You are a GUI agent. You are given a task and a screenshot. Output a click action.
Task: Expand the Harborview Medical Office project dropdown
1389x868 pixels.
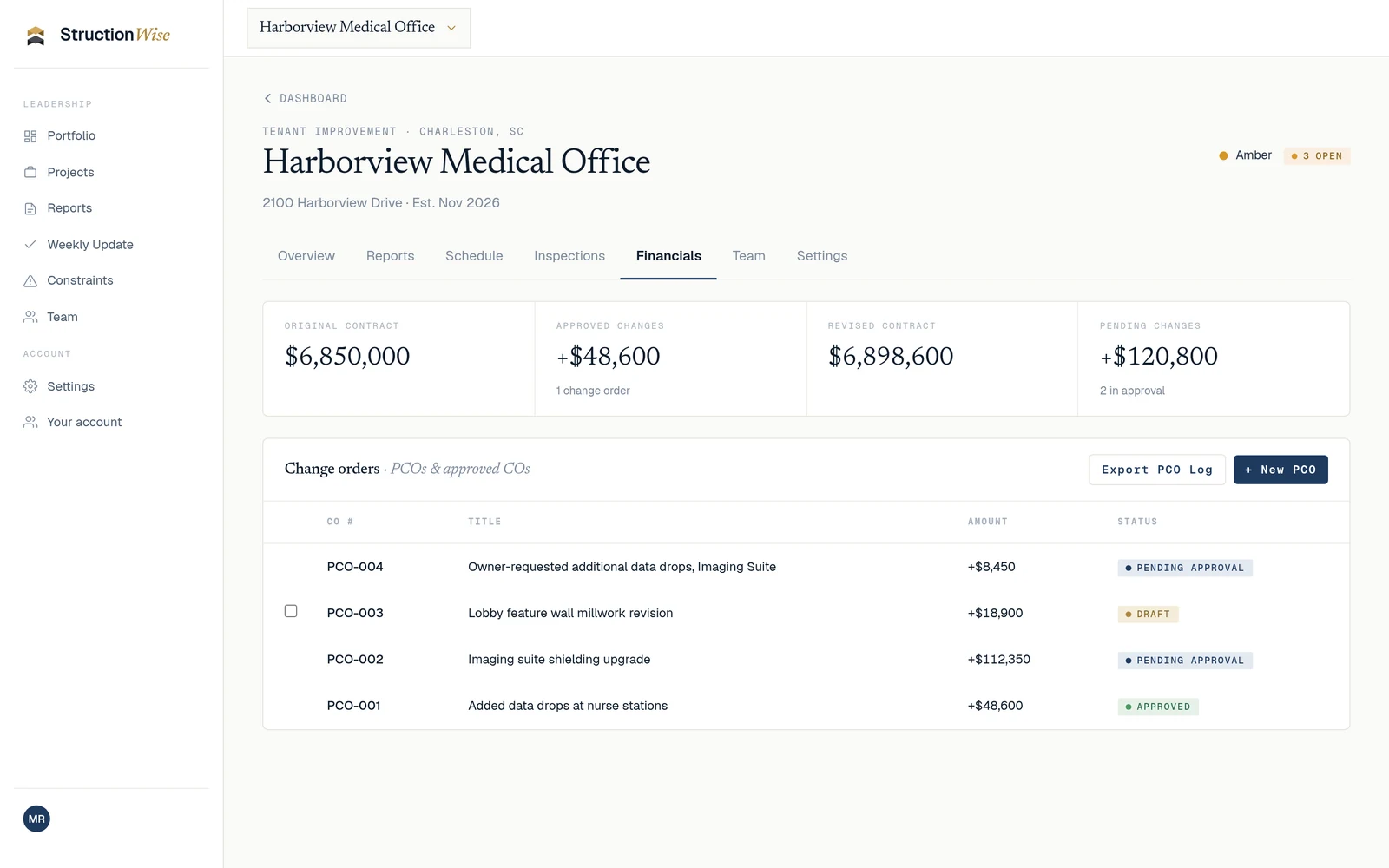click(359, 28)
